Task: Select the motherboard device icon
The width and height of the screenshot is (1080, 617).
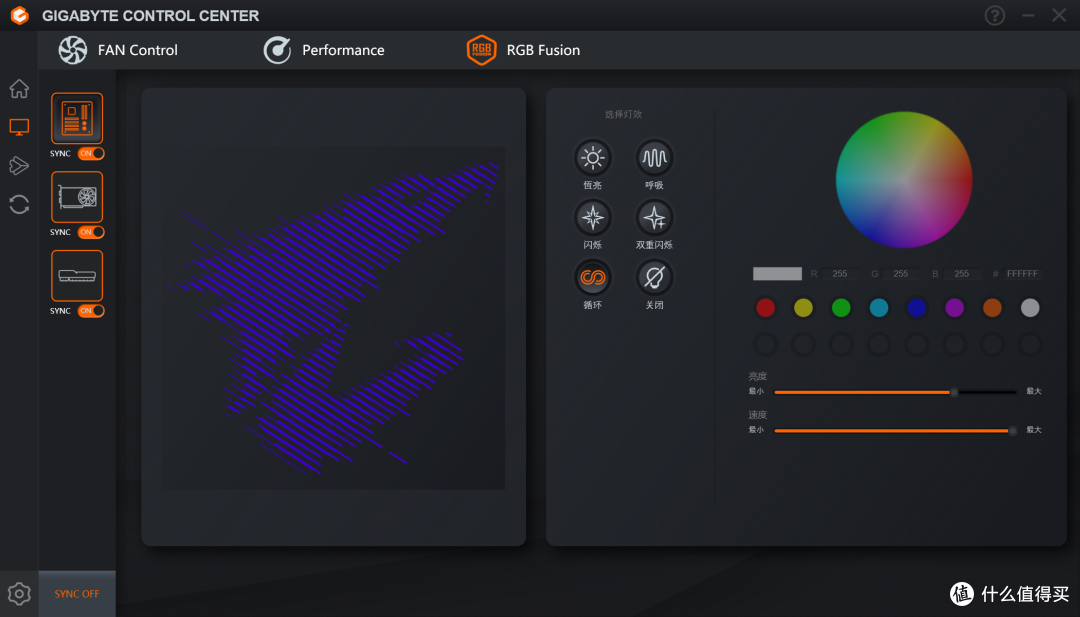Action: point(77,118)
